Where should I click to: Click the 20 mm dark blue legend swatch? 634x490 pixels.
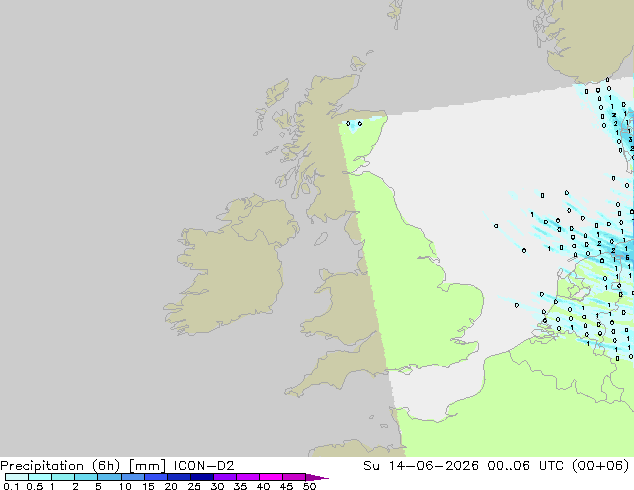click(179, 477)
